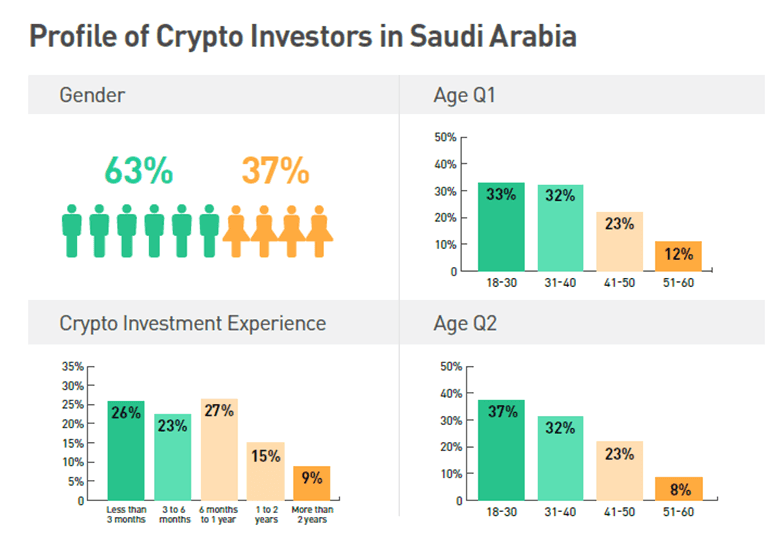The height and width of the screenshot is (540, 780).
Task: Click the 27% experience bar
Action: tap(219, 450)
